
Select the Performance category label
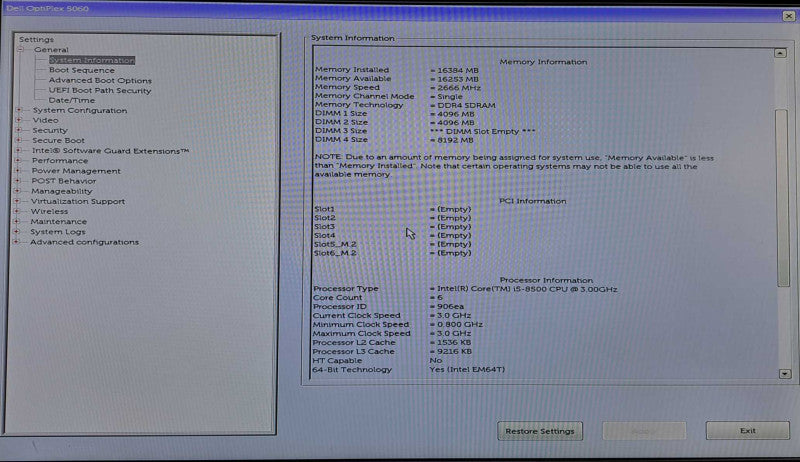tap(60, 161)
